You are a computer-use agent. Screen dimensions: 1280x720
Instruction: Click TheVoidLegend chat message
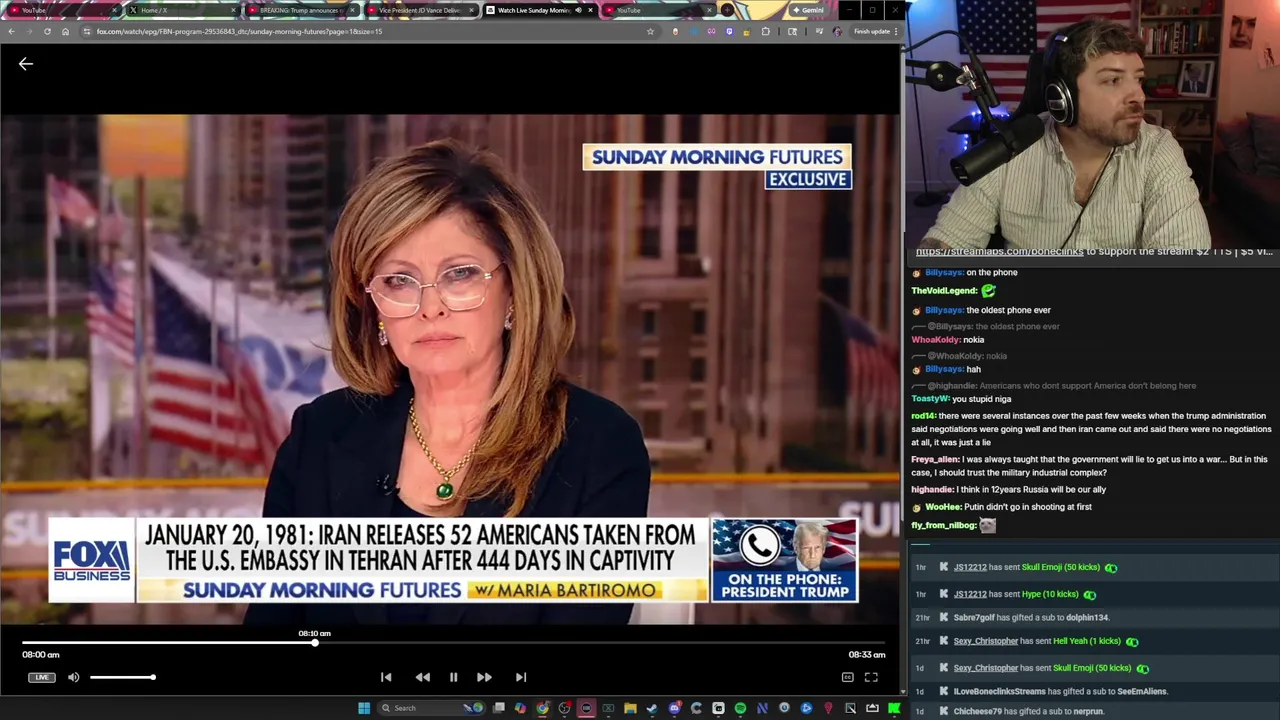click(x=953, y=291)
